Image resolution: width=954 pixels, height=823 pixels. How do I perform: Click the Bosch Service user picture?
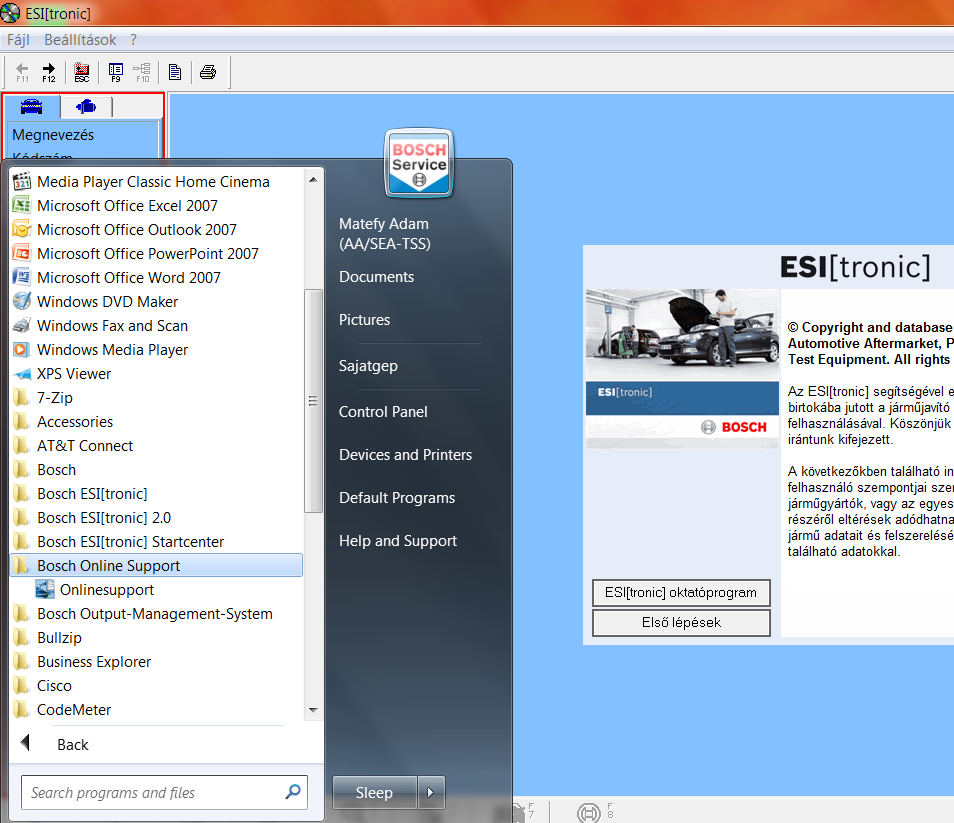pos(419,163)
